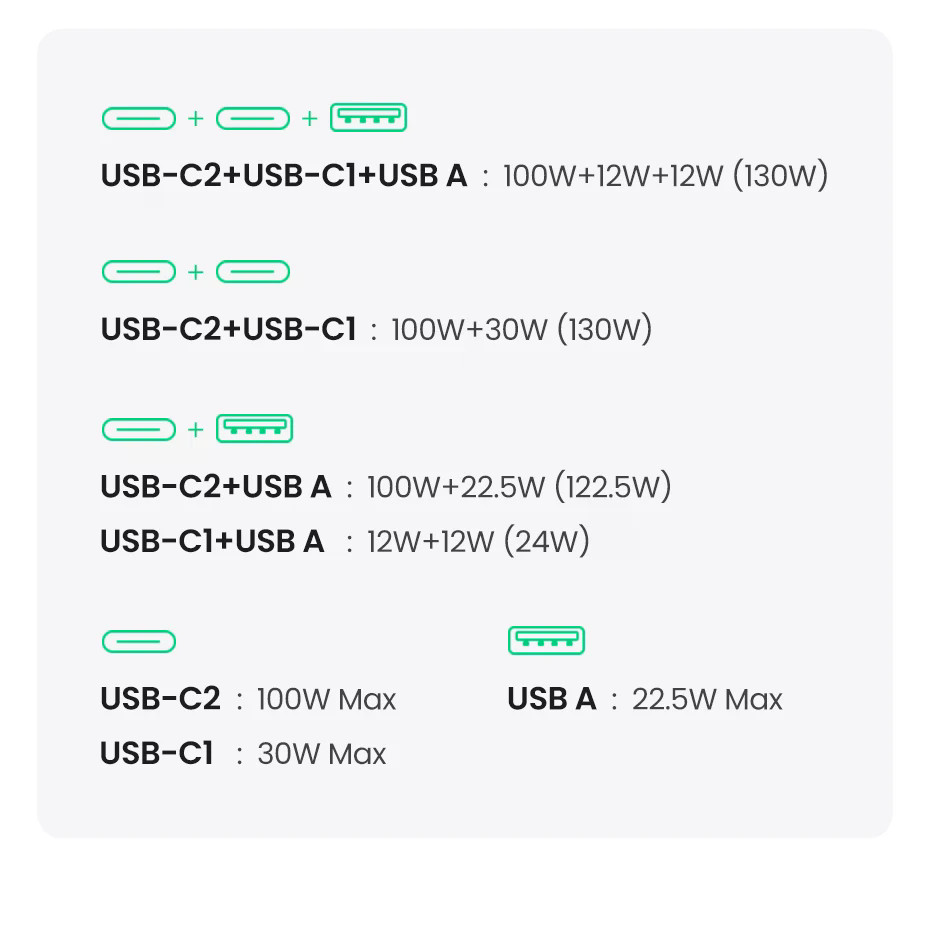Click the 22.5W Max value

tap(707, 699)
